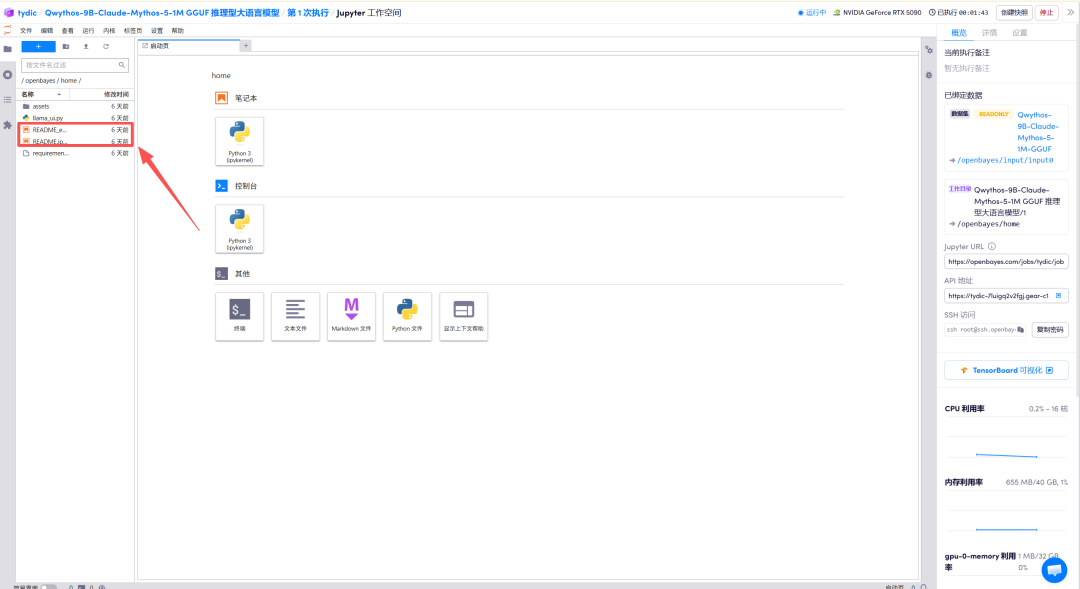Select the README_e... file
This screenshot has height=589, width=1080.
[75, 130]
